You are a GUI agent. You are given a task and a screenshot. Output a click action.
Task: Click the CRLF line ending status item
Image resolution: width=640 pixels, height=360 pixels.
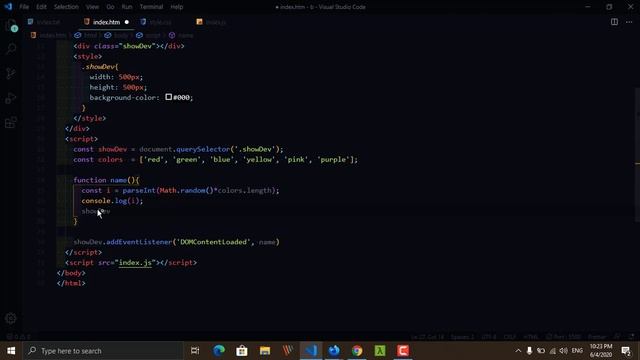[509, 337]
